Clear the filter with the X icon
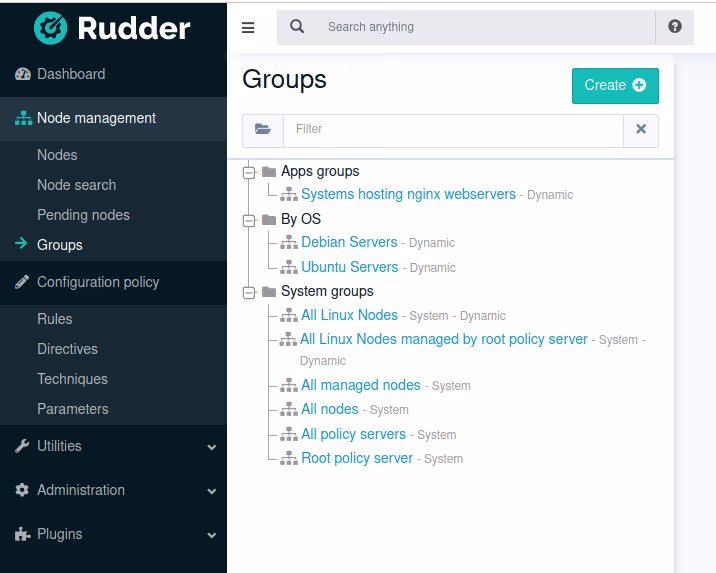 coord(641,130)
